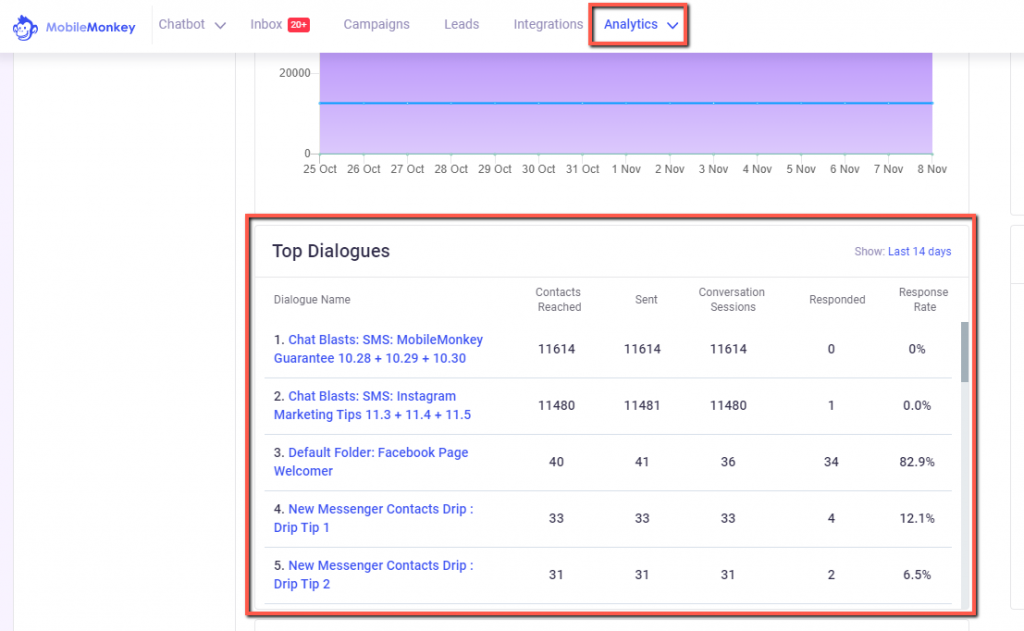Go to the Campaigns tab
The image size is (1024, 631).
click(x=376, y=25)
